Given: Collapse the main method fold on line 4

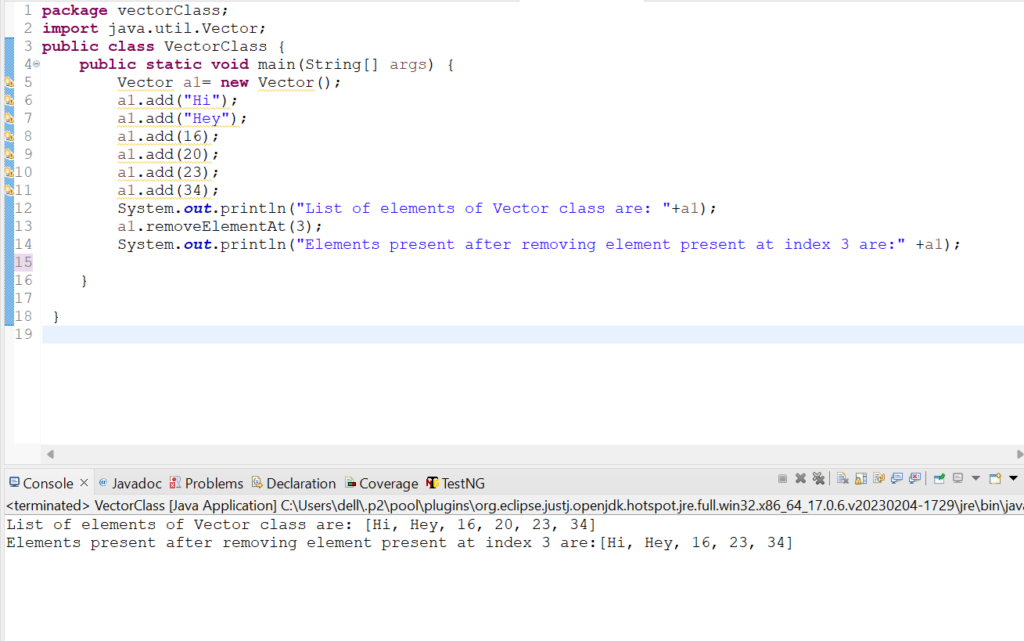Looking at the screenshot, I should point(37,64).
